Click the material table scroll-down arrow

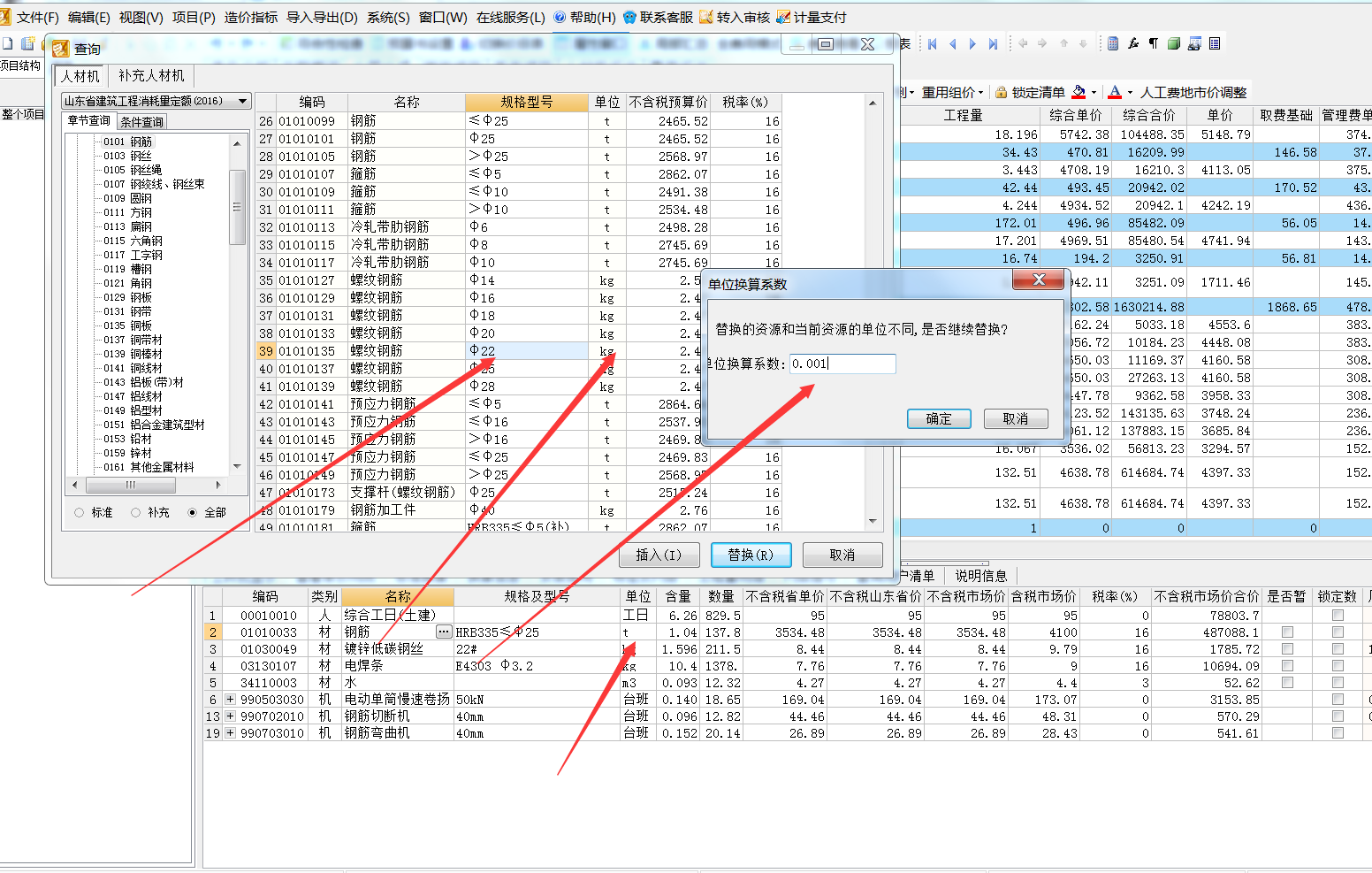[x=873, y=522]
